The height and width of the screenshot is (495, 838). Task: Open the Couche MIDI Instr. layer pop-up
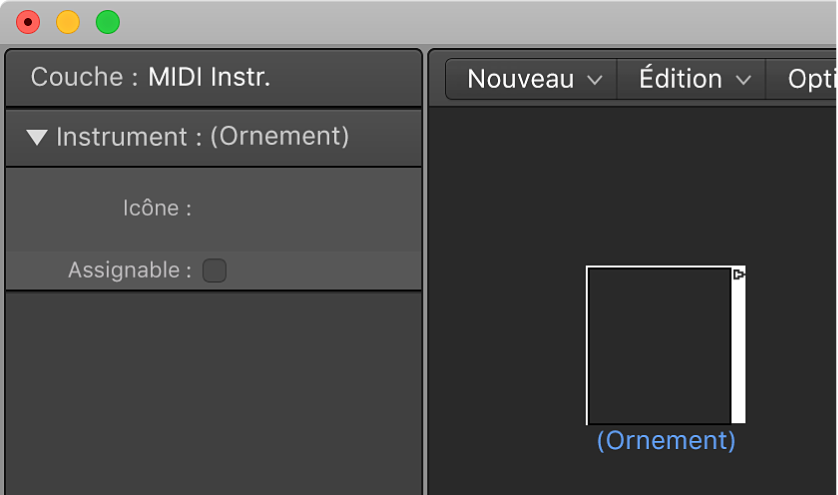pyautogui.click(x=208, y=77)
